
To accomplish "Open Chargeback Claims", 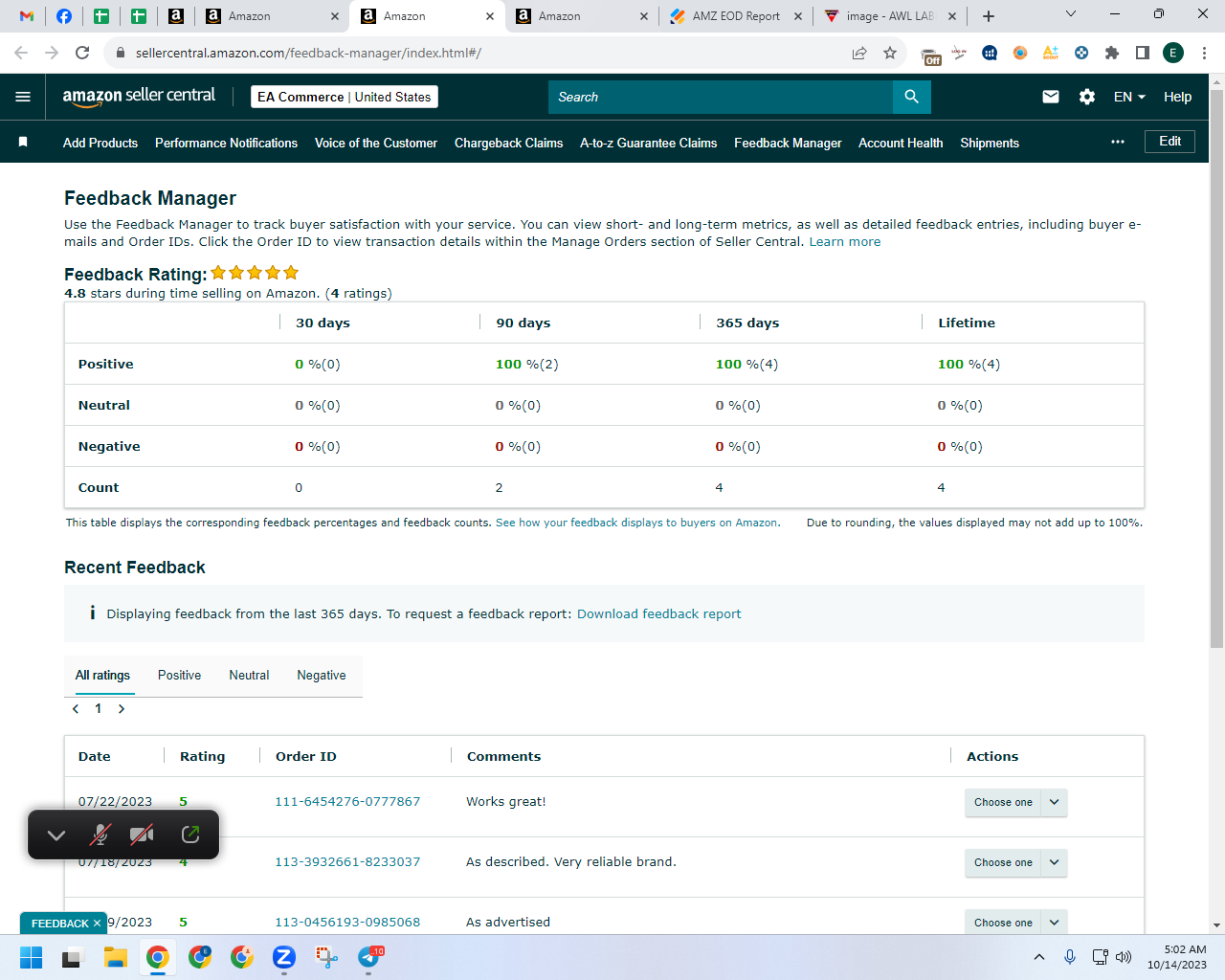I will coord(508,143).
